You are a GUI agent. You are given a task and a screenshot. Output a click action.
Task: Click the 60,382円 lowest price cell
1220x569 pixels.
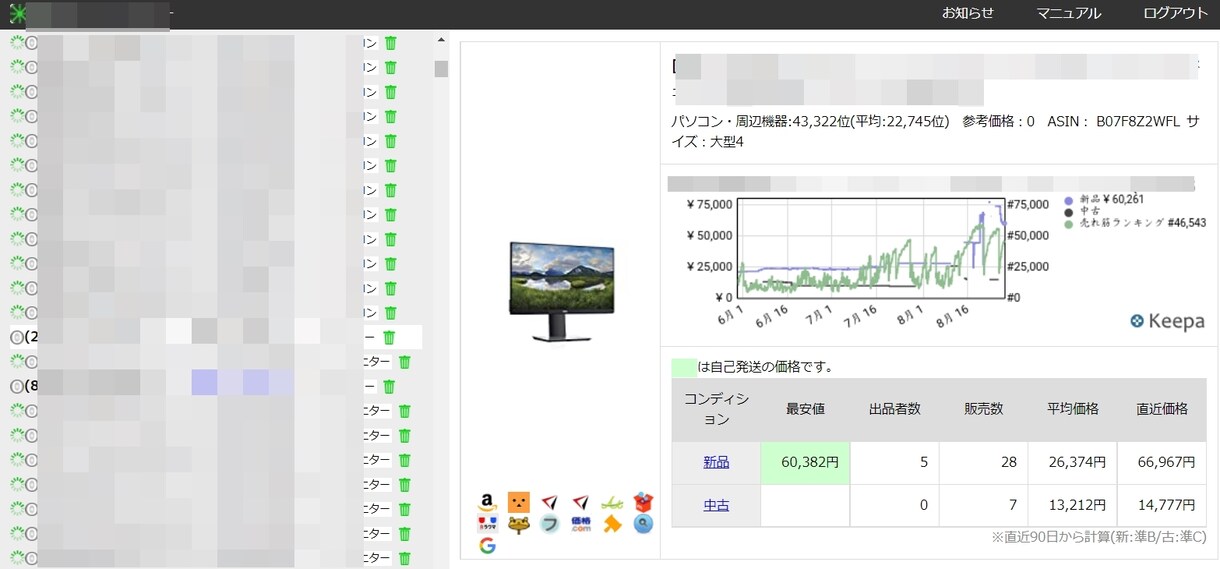805,462
